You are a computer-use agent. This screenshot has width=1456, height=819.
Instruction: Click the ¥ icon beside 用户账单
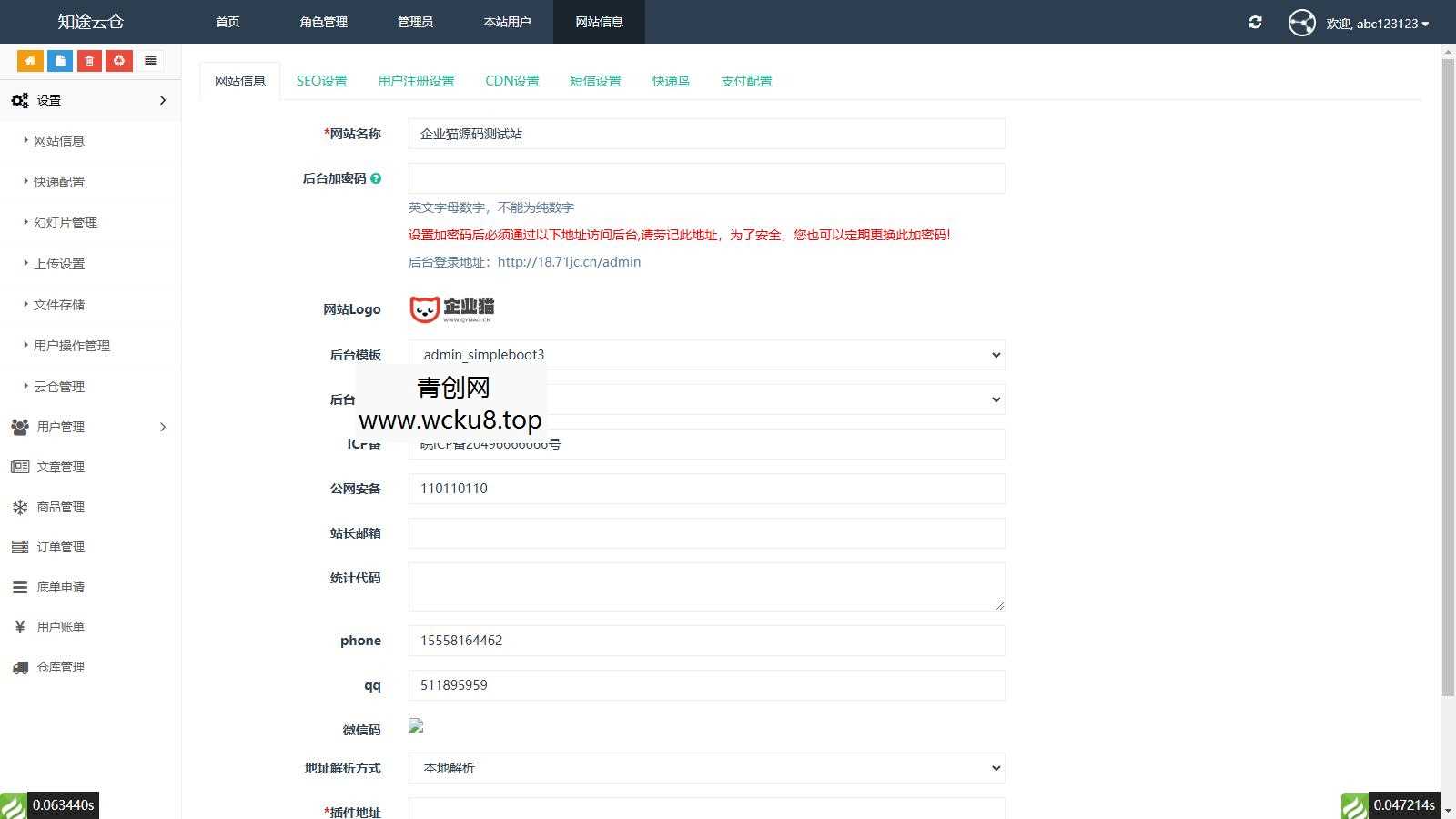(x=20, y=627)
